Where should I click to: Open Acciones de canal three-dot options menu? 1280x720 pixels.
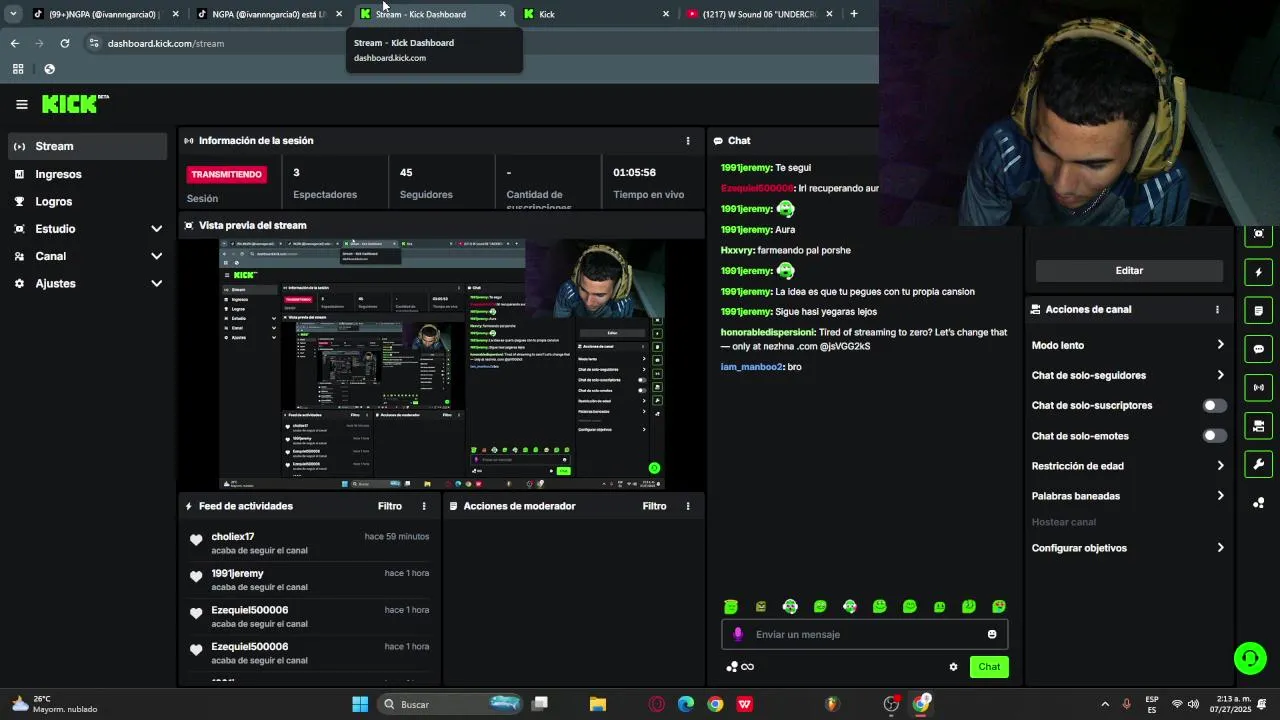point(1217,310)
